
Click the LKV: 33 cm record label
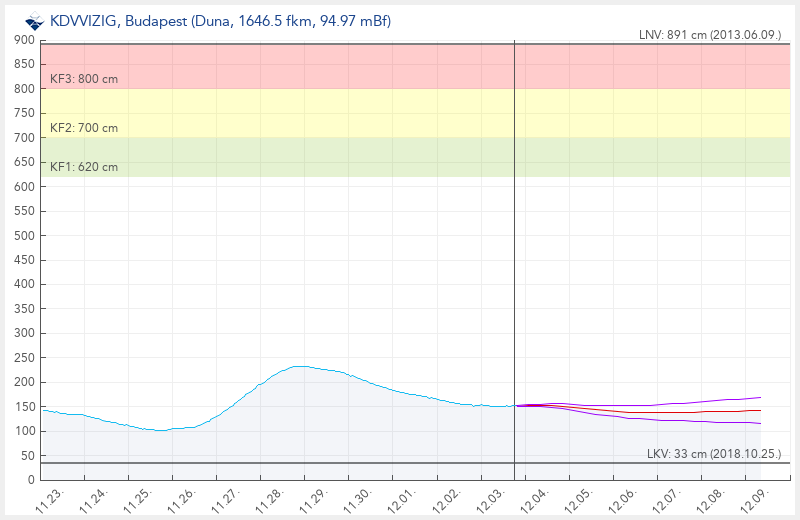tap(713, 454)
